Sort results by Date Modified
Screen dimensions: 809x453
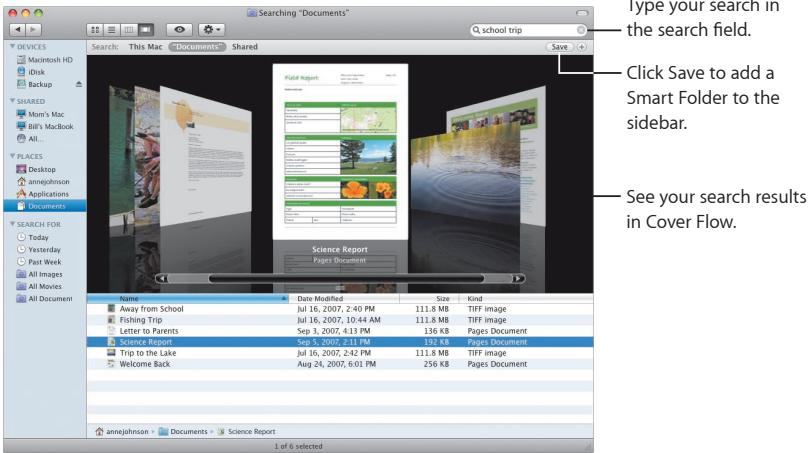click(x=344, y=299)
